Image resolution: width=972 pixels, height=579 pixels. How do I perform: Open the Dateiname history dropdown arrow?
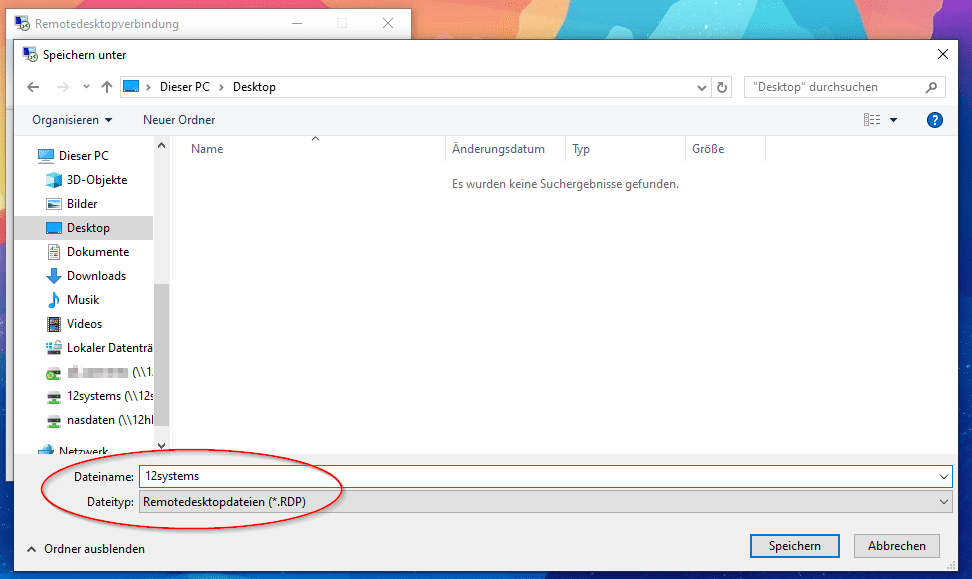944,477
